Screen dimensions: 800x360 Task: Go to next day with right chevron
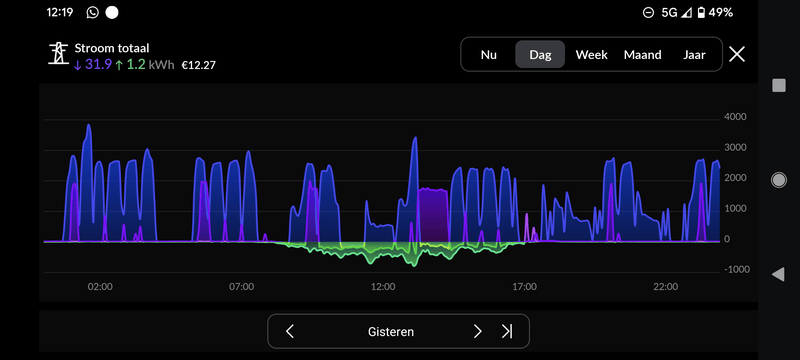coord(478,331)
